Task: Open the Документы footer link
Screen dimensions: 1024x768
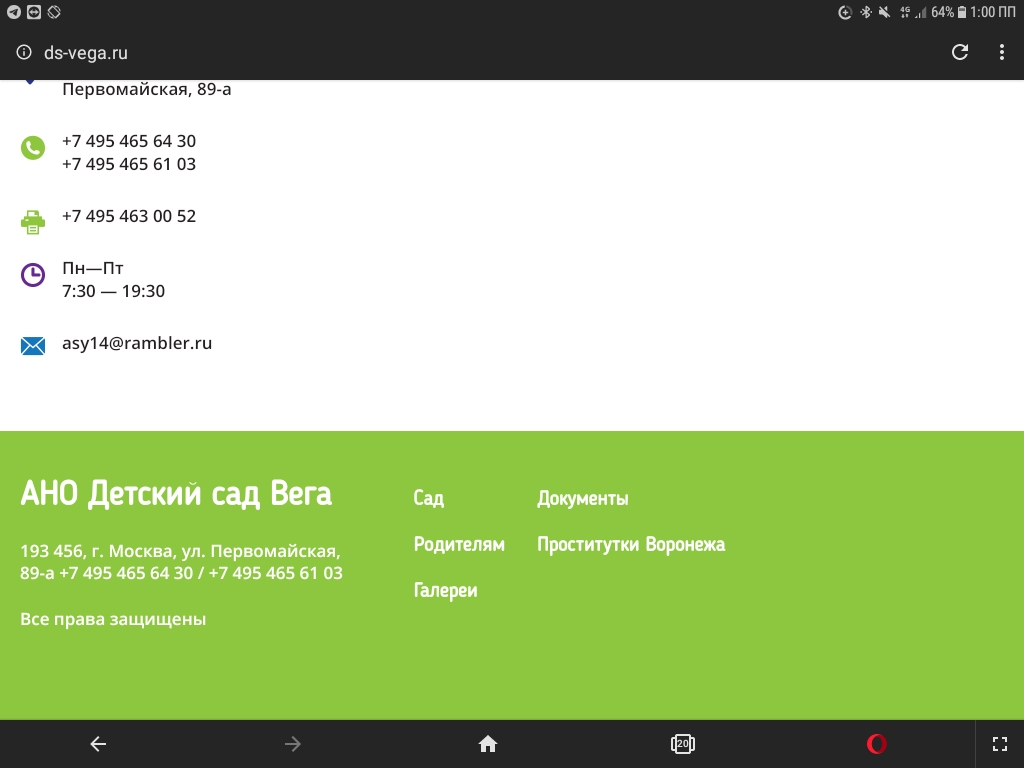Action: click(582, 498)
